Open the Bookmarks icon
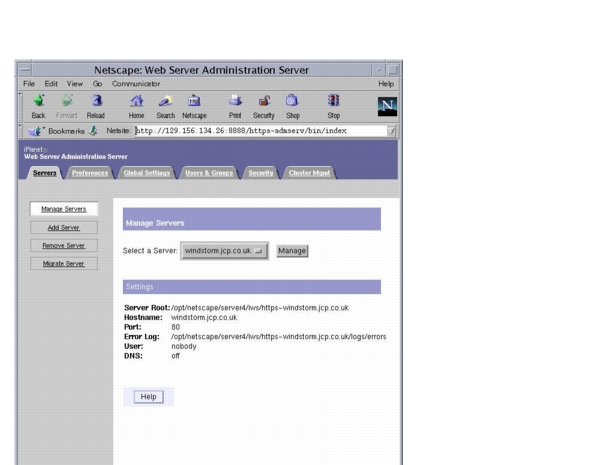The image size is (610, 465). (35, 131)
